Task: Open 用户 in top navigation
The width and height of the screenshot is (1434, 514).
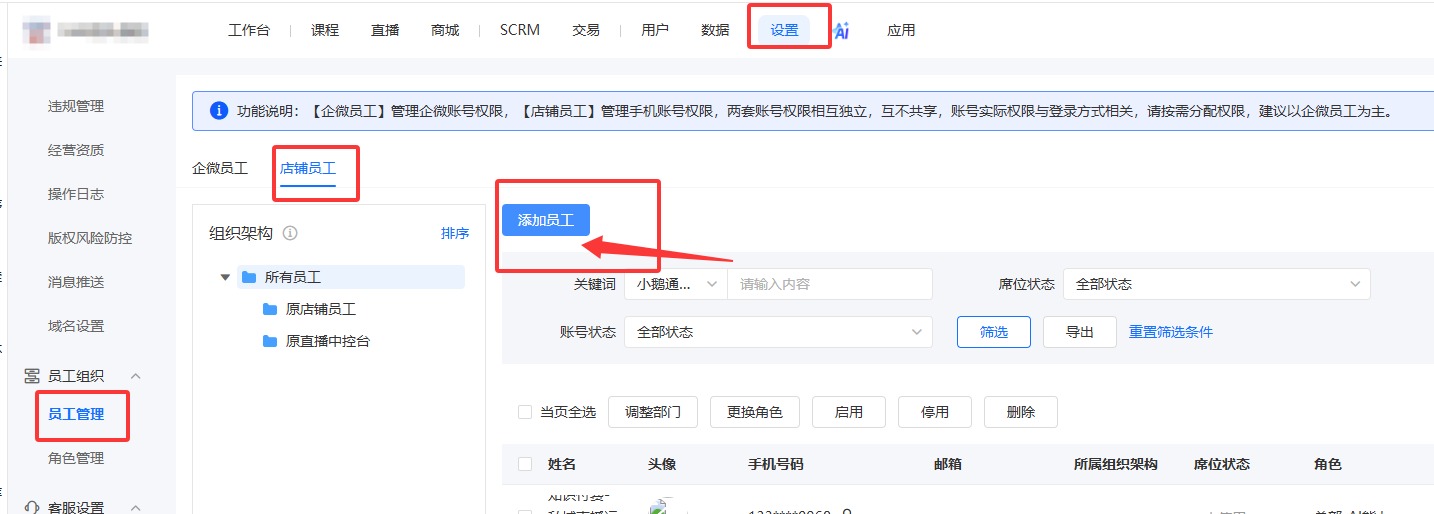Action: click(655, 30)
